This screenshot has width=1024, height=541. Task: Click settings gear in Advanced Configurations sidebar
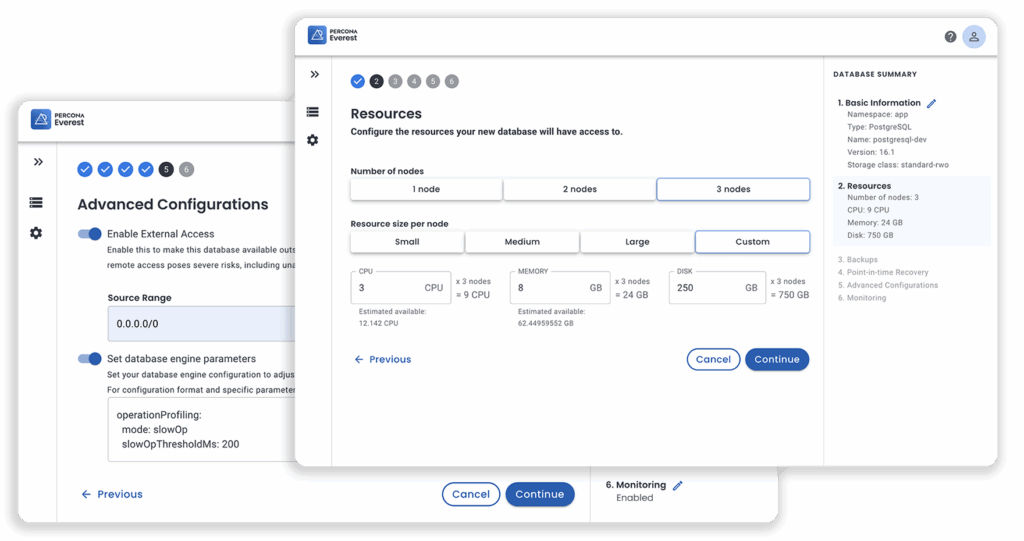point(37,233)
